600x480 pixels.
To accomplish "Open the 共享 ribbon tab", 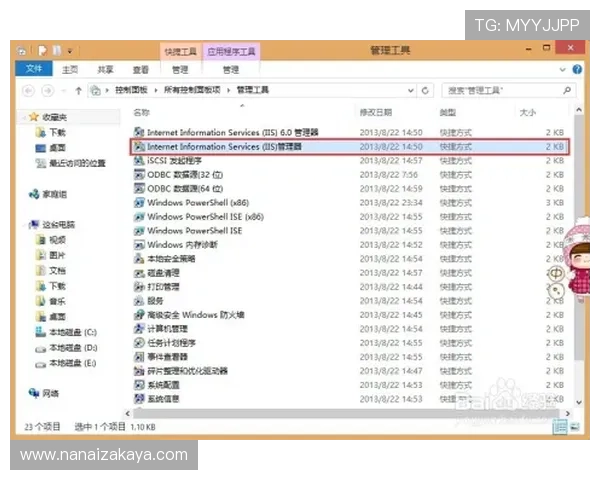I will pos(105,70).
